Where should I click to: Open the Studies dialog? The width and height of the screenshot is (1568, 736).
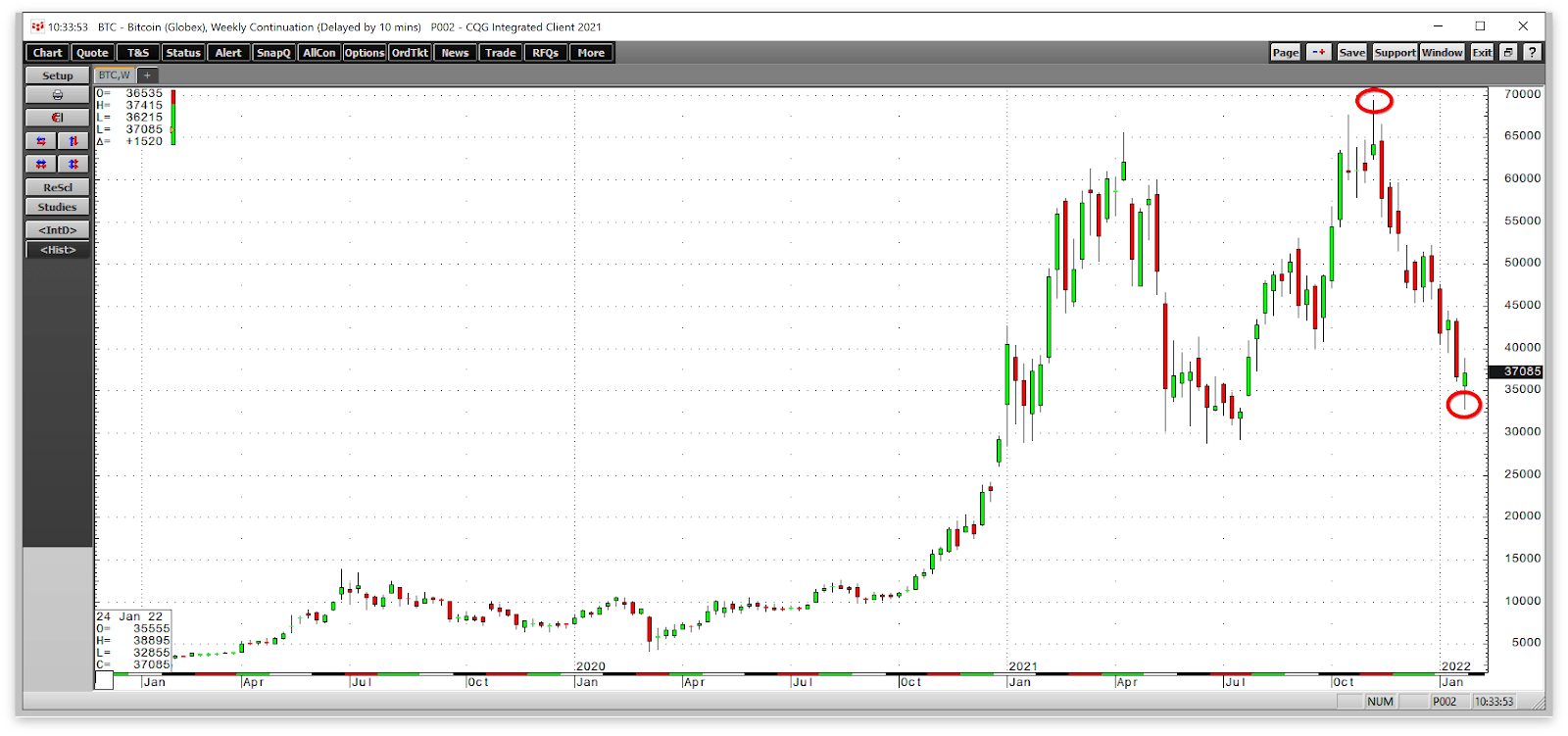pos(57,207)
